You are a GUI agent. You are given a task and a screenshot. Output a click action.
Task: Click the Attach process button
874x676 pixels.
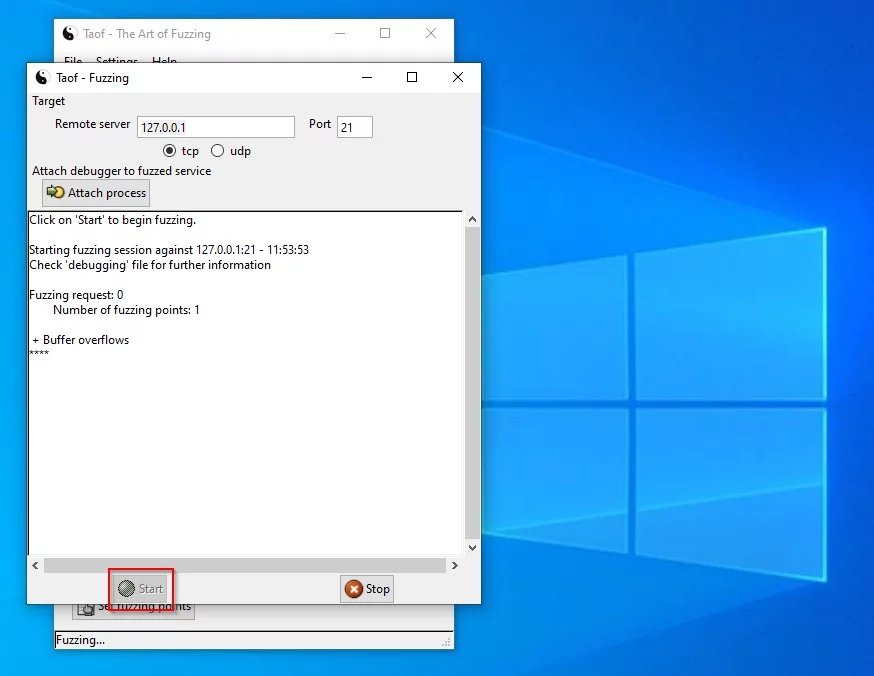click(96, 192)
